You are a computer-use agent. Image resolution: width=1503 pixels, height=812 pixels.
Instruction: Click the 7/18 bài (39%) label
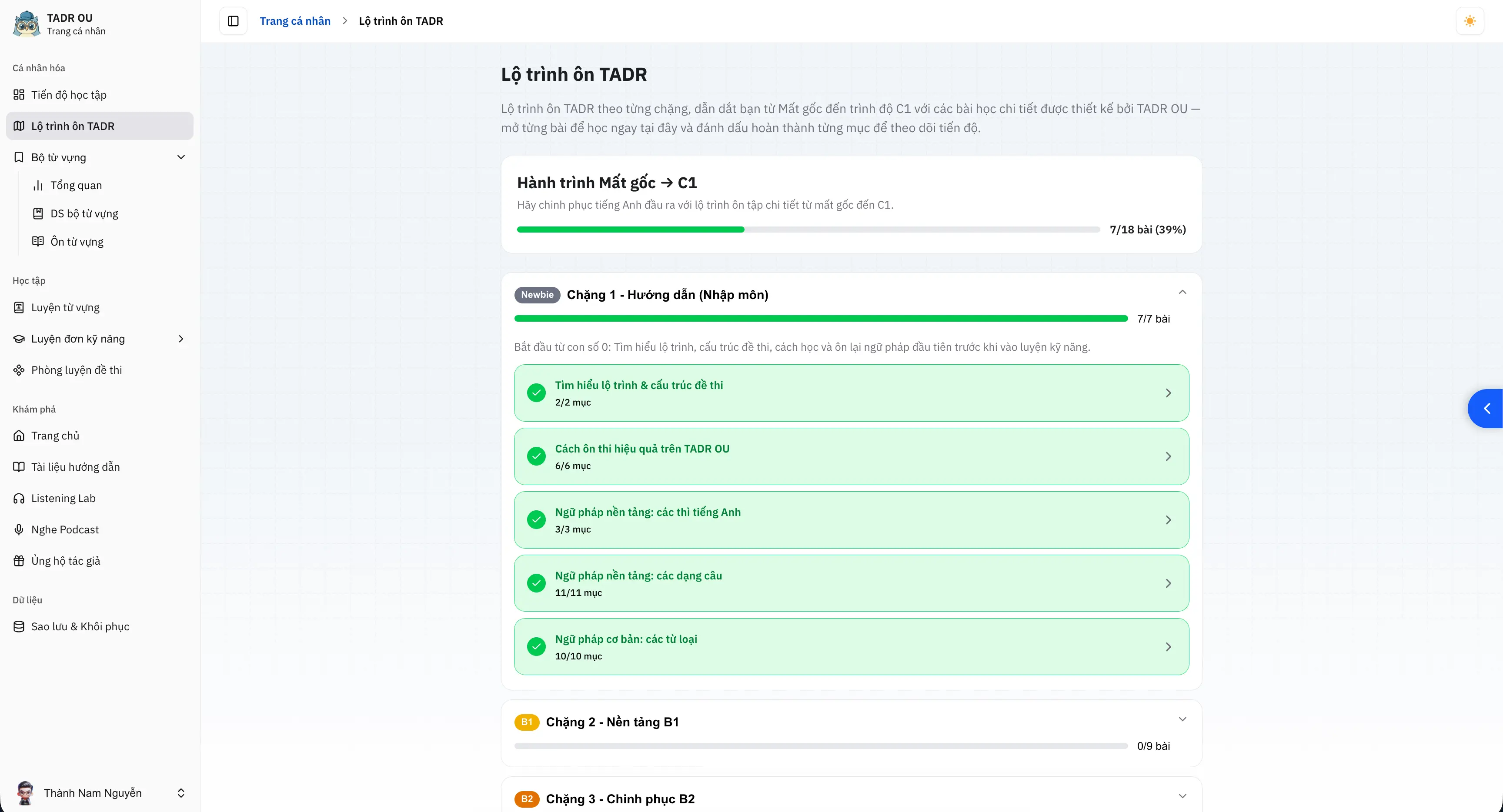(x=1148, y=230)
